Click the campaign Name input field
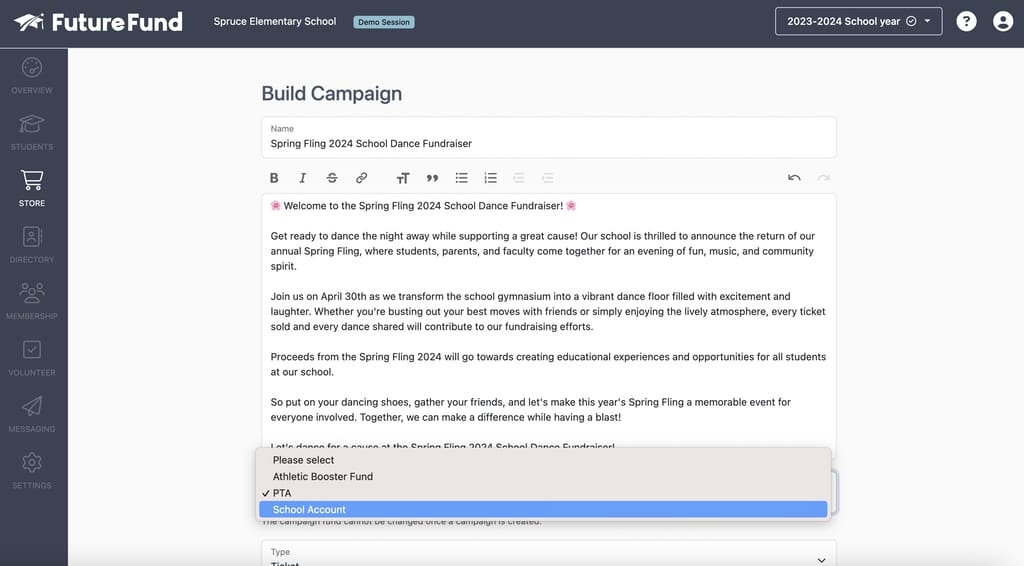The width and height of the screenshot is (1024, 566). [x=549, y=138]
